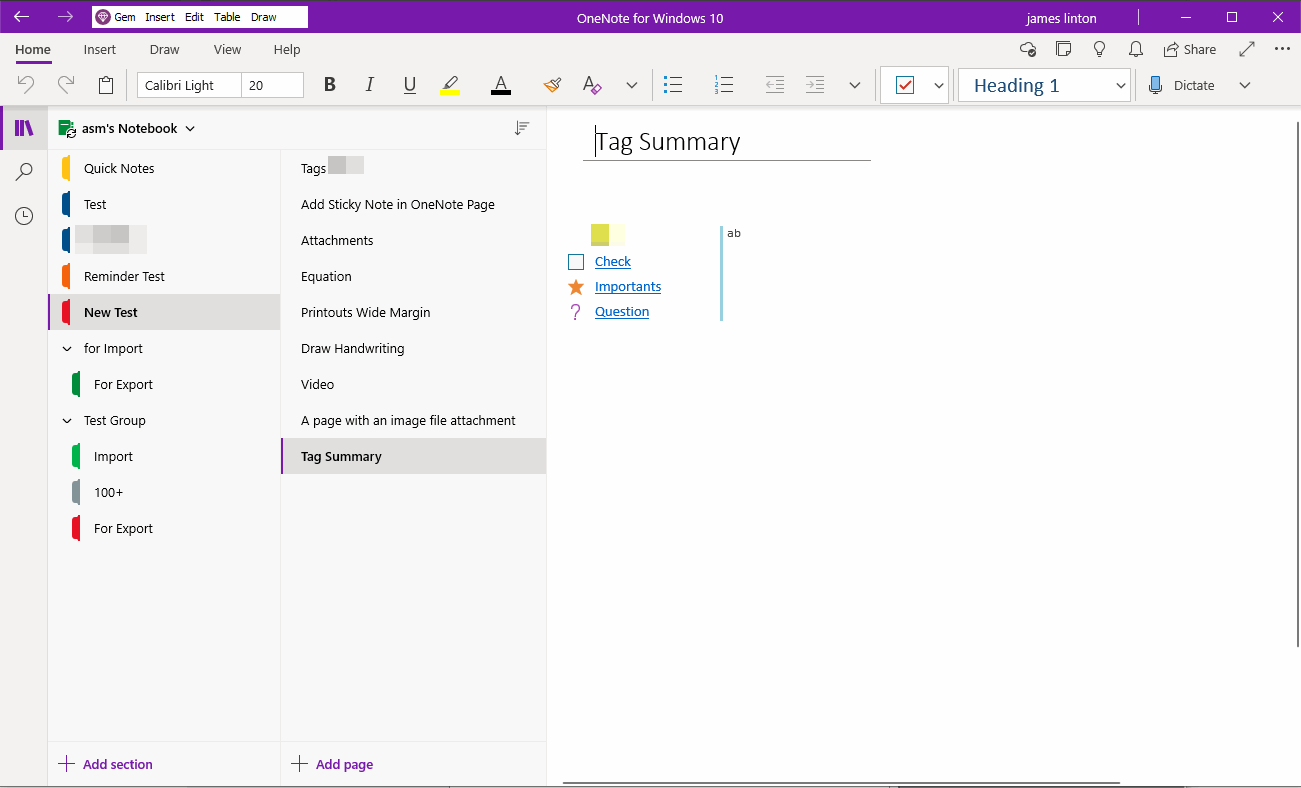Apply Italic formatting
This screenshot has height=788, width=1301.
(369, 85)
